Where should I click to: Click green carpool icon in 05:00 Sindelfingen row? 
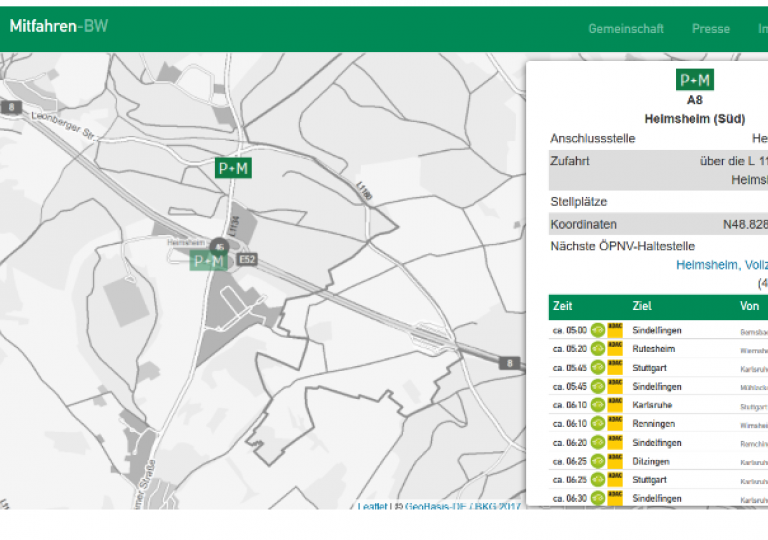click(597, 330)
